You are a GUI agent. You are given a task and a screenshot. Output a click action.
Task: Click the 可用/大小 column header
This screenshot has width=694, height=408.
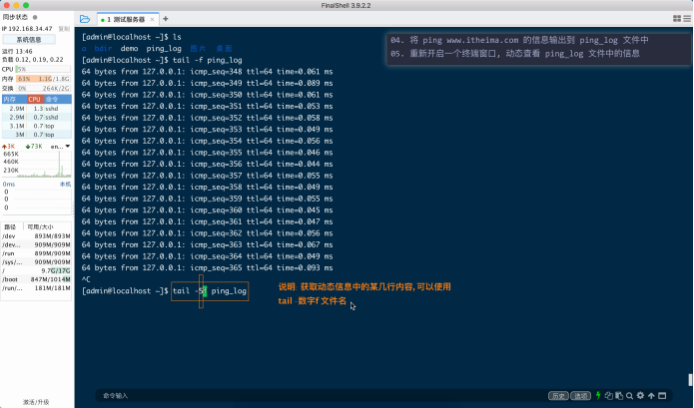(x=41, y=227)
